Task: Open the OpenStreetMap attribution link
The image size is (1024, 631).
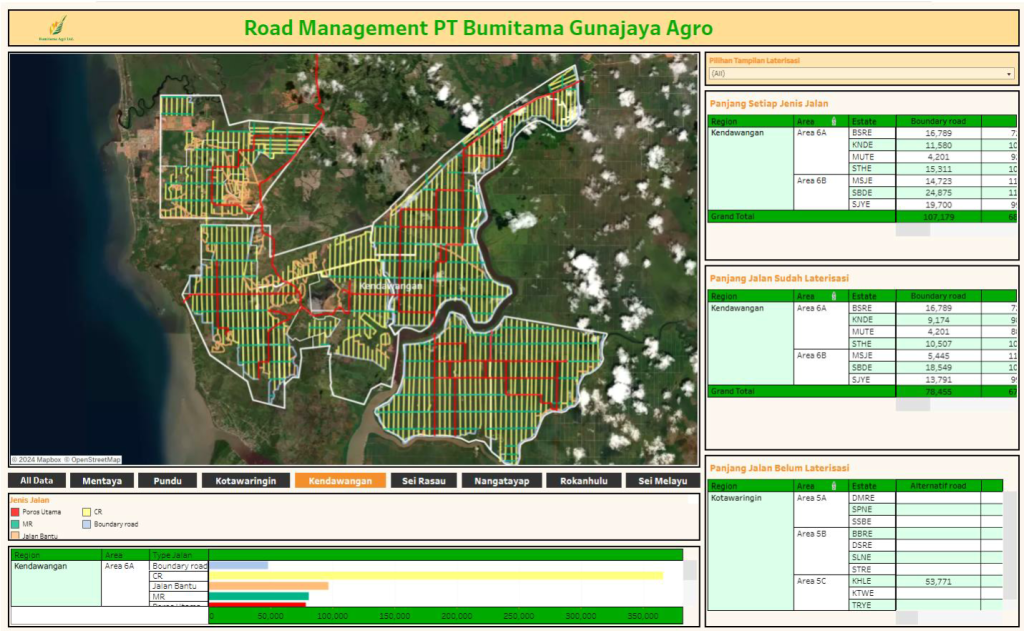Action: click(93, 459)
